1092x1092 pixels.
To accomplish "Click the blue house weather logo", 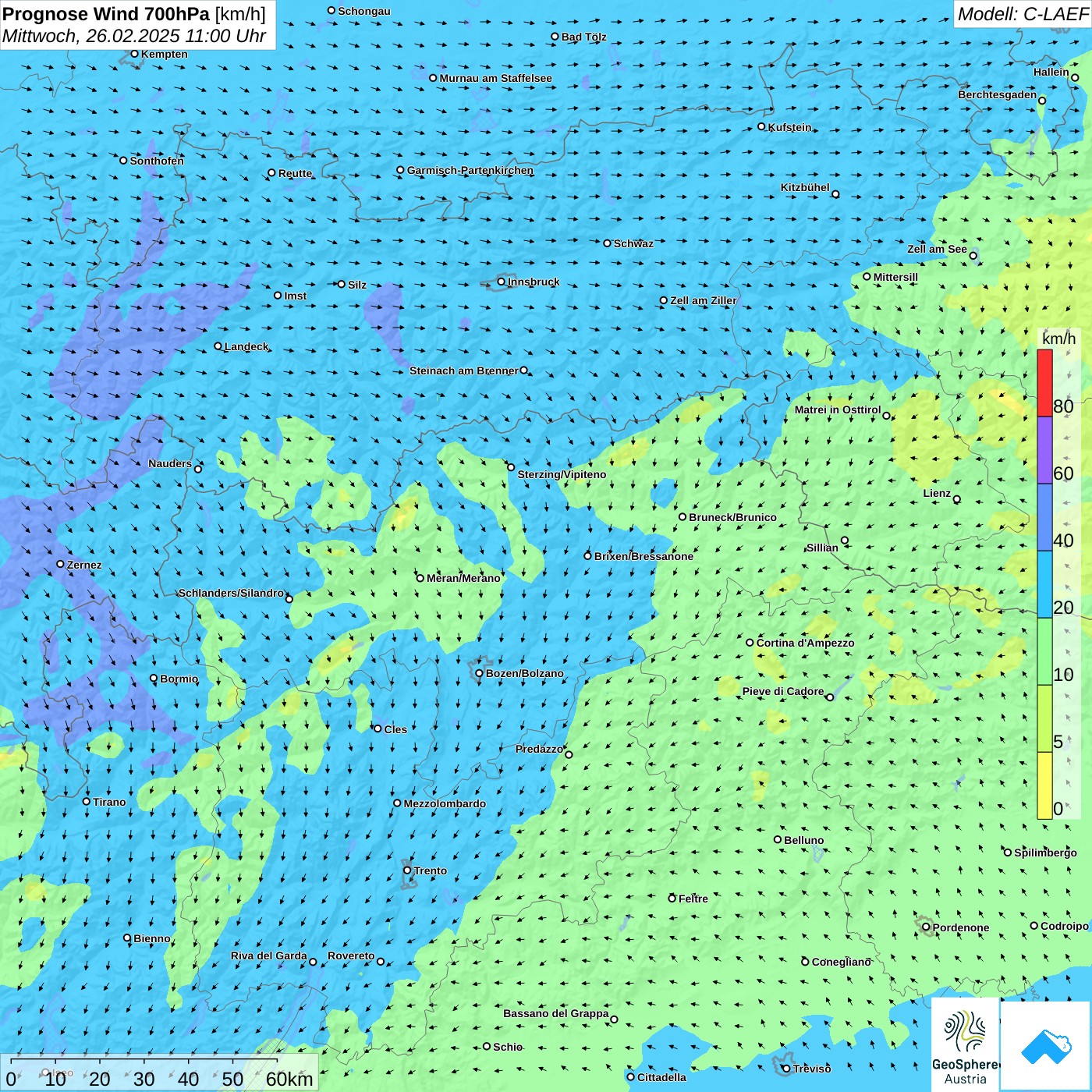I will point(1045,1046).
